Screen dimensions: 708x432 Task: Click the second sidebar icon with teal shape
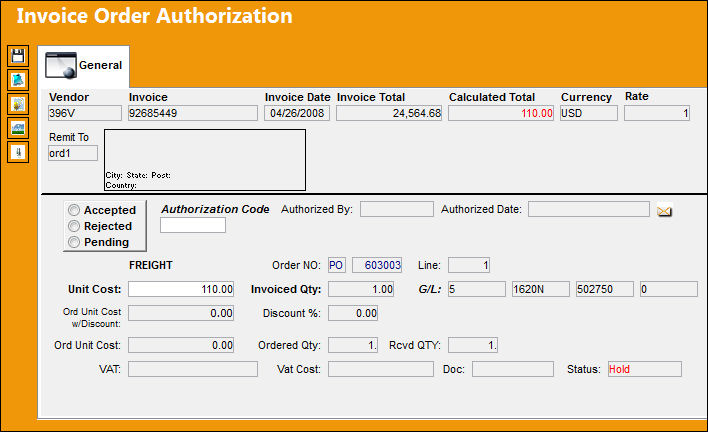[18, 80]
